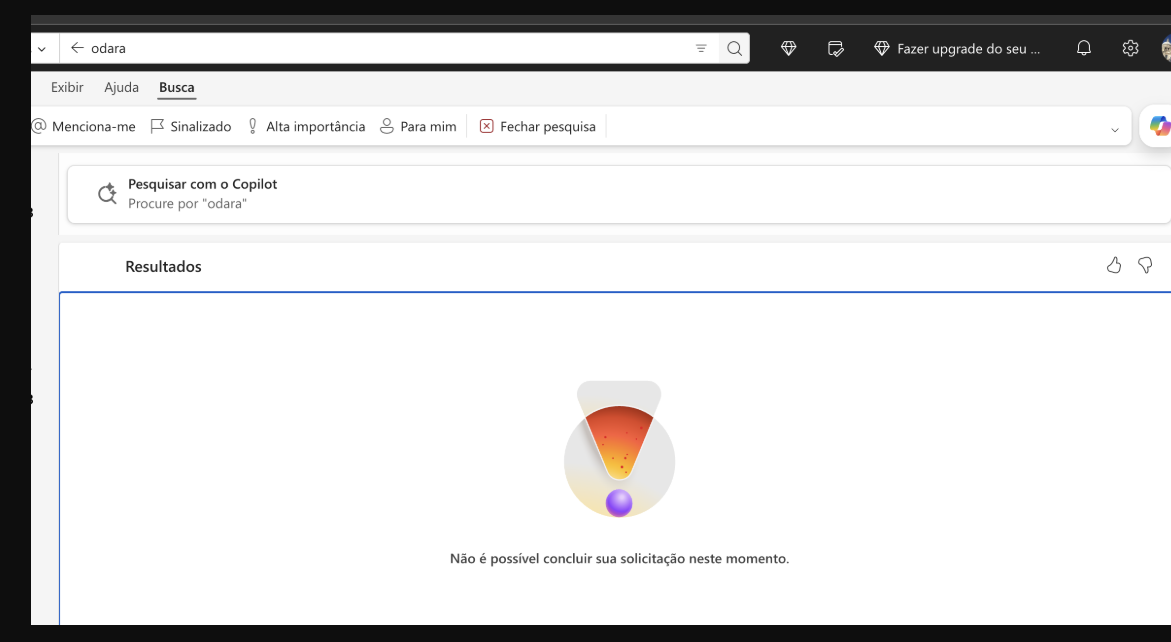Open the notifications bell

pos(1084,49)
